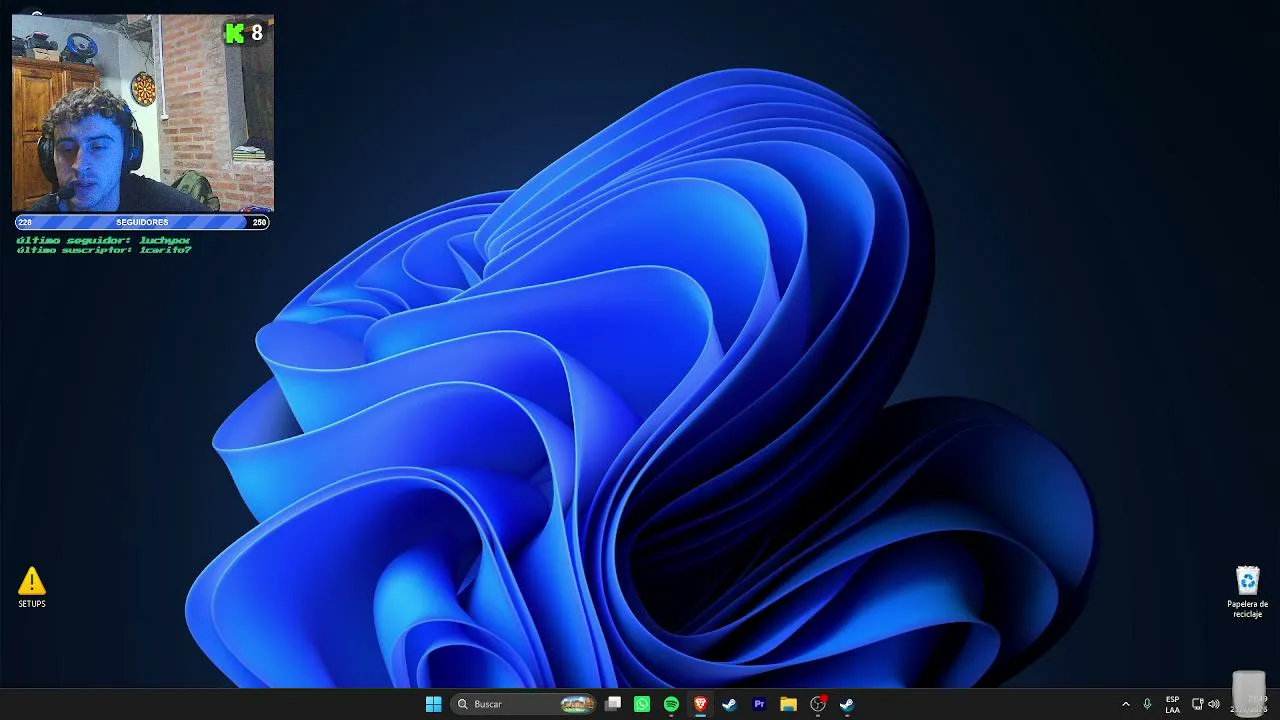The height and width of the screenshot is (720, 1280).
Task: Show hidden system tray icons
Action: pos(1125,704)
